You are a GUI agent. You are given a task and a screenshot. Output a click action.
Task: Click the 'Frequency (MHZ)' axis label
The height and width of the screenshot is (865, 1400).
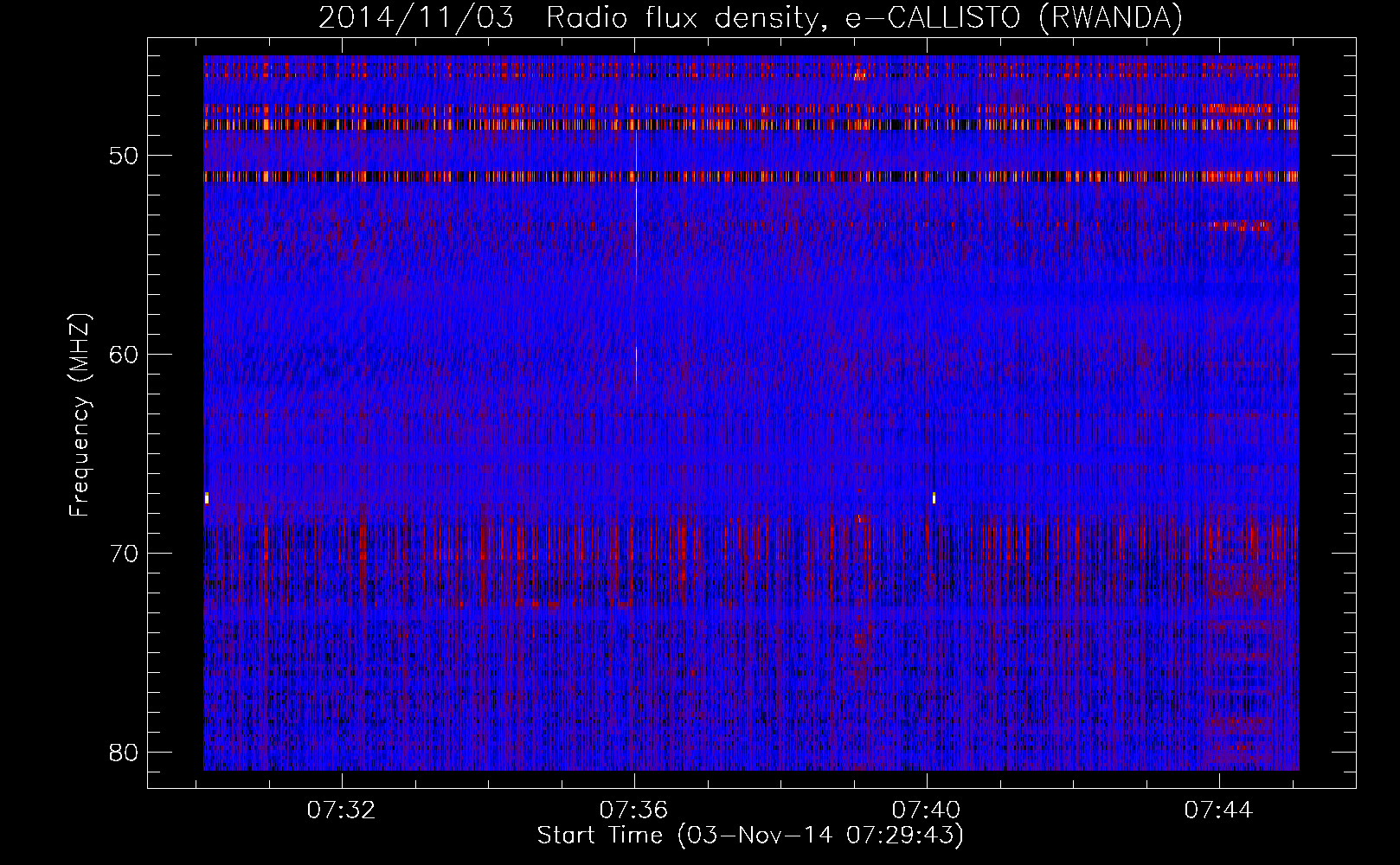(x=80, y=415)
